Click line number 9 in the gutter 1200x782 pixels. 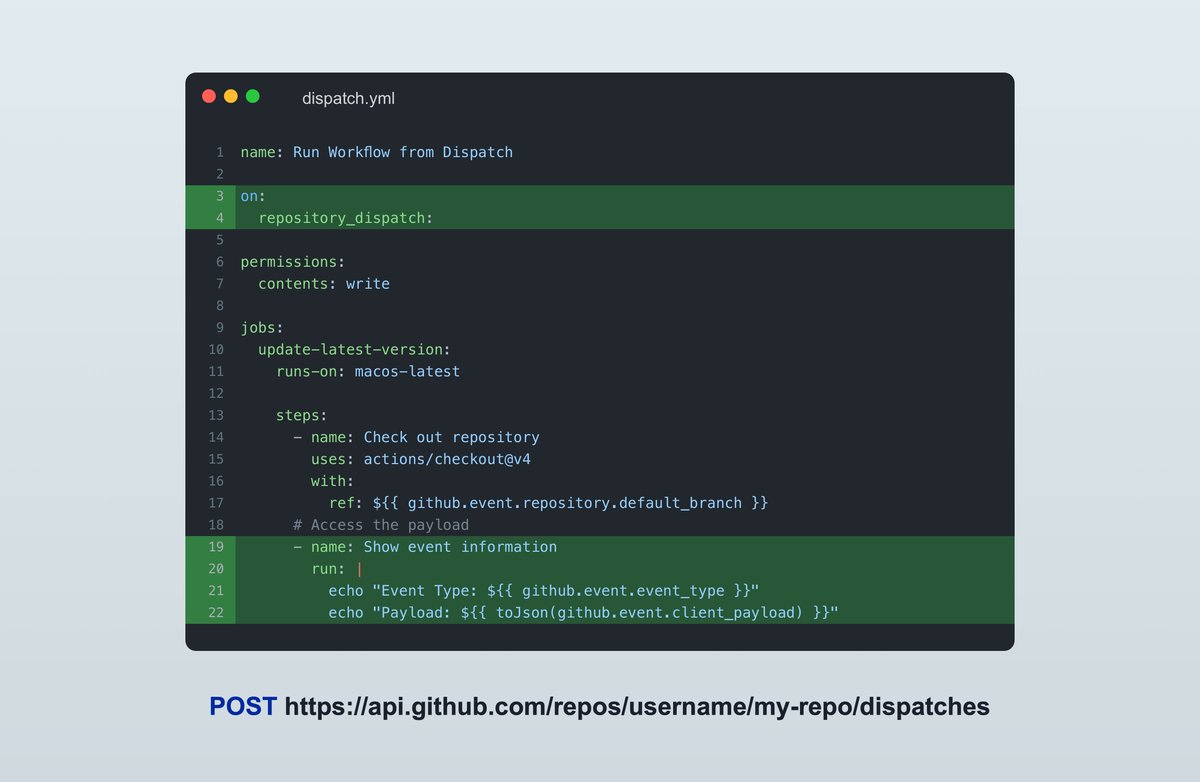220,328
